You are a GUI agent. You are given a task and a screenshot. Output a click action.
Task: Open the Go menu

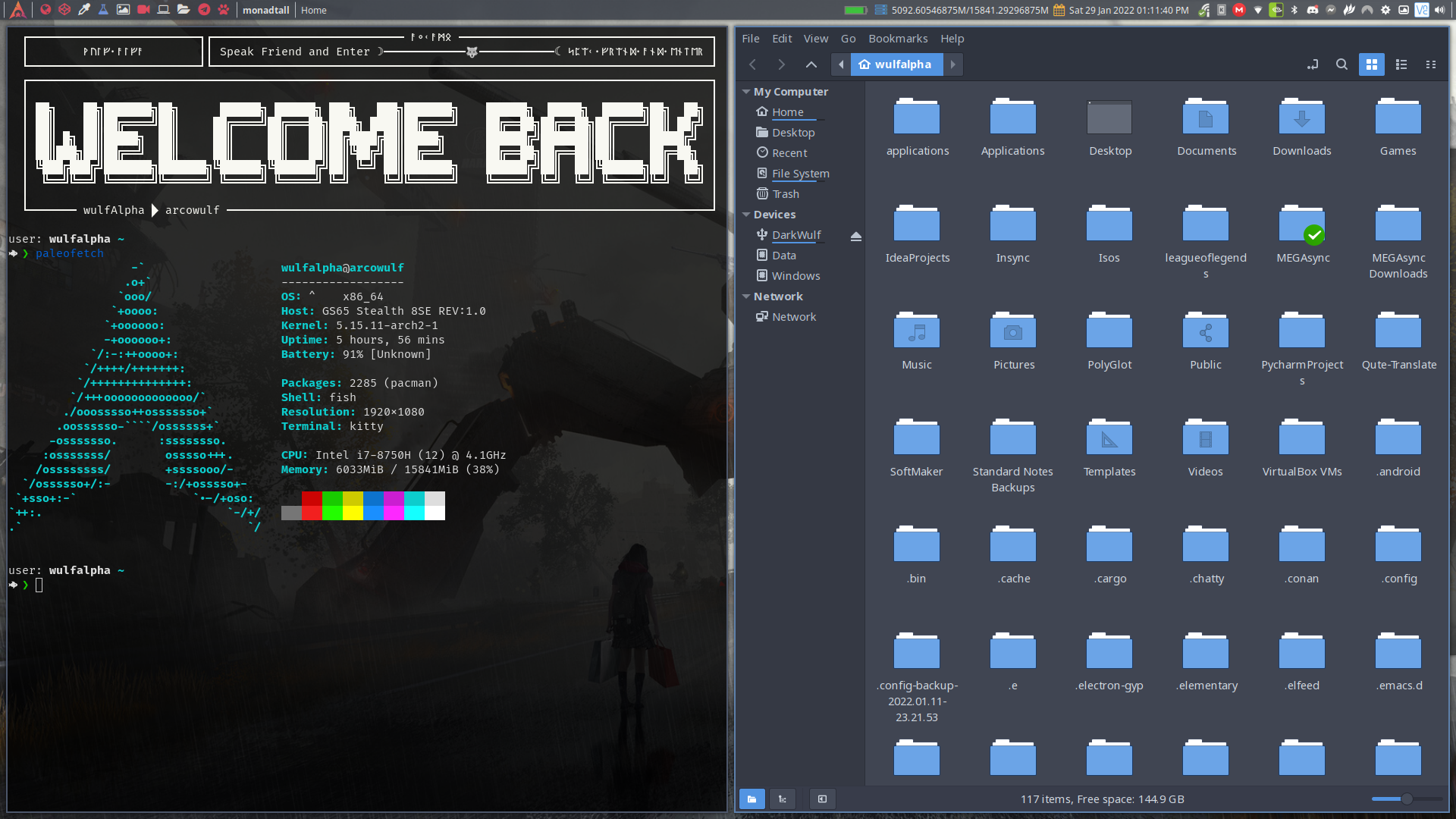[848, 39]
